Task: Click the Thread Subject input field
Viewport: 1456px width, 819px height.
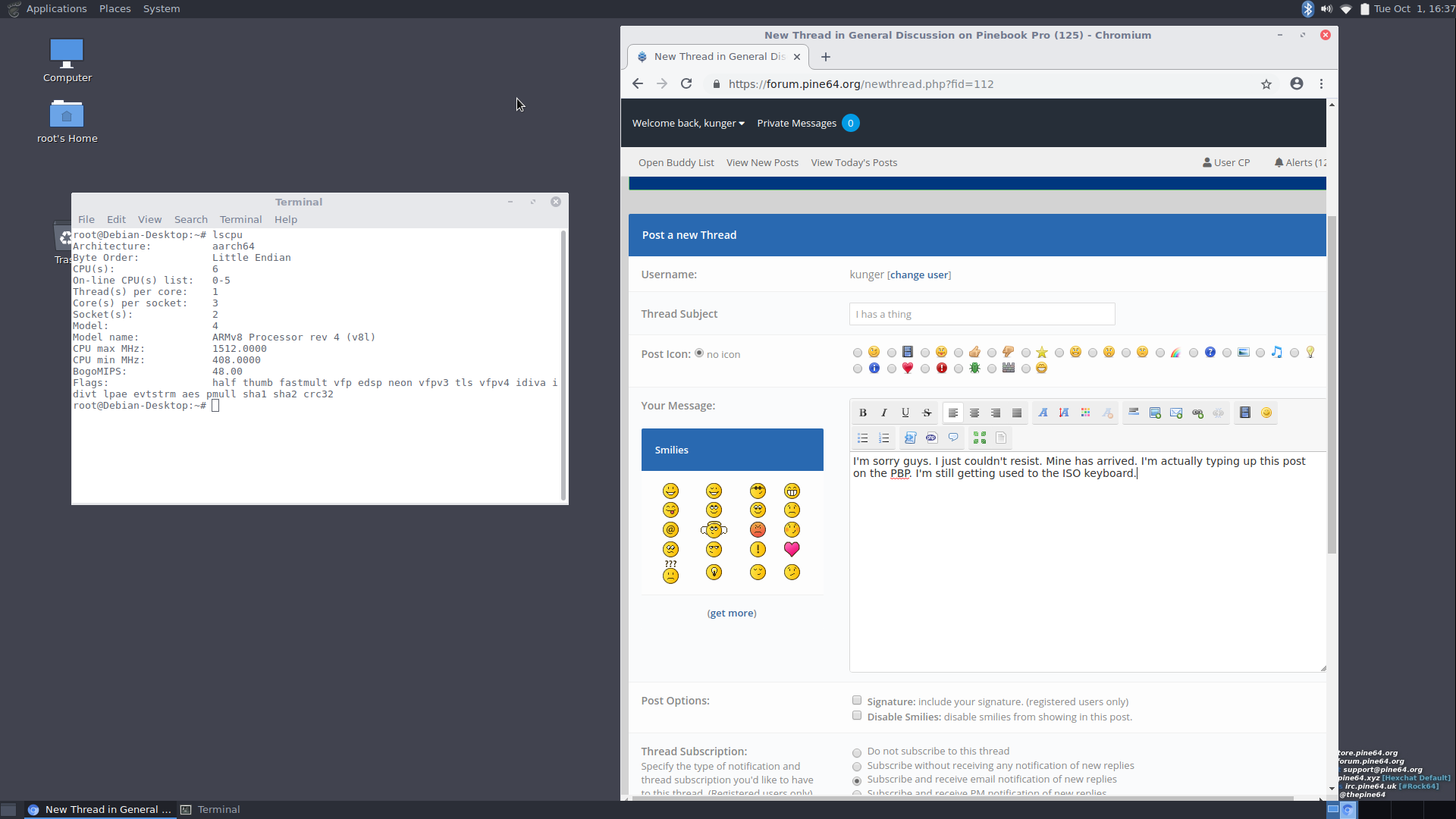Action: point(981,314)
